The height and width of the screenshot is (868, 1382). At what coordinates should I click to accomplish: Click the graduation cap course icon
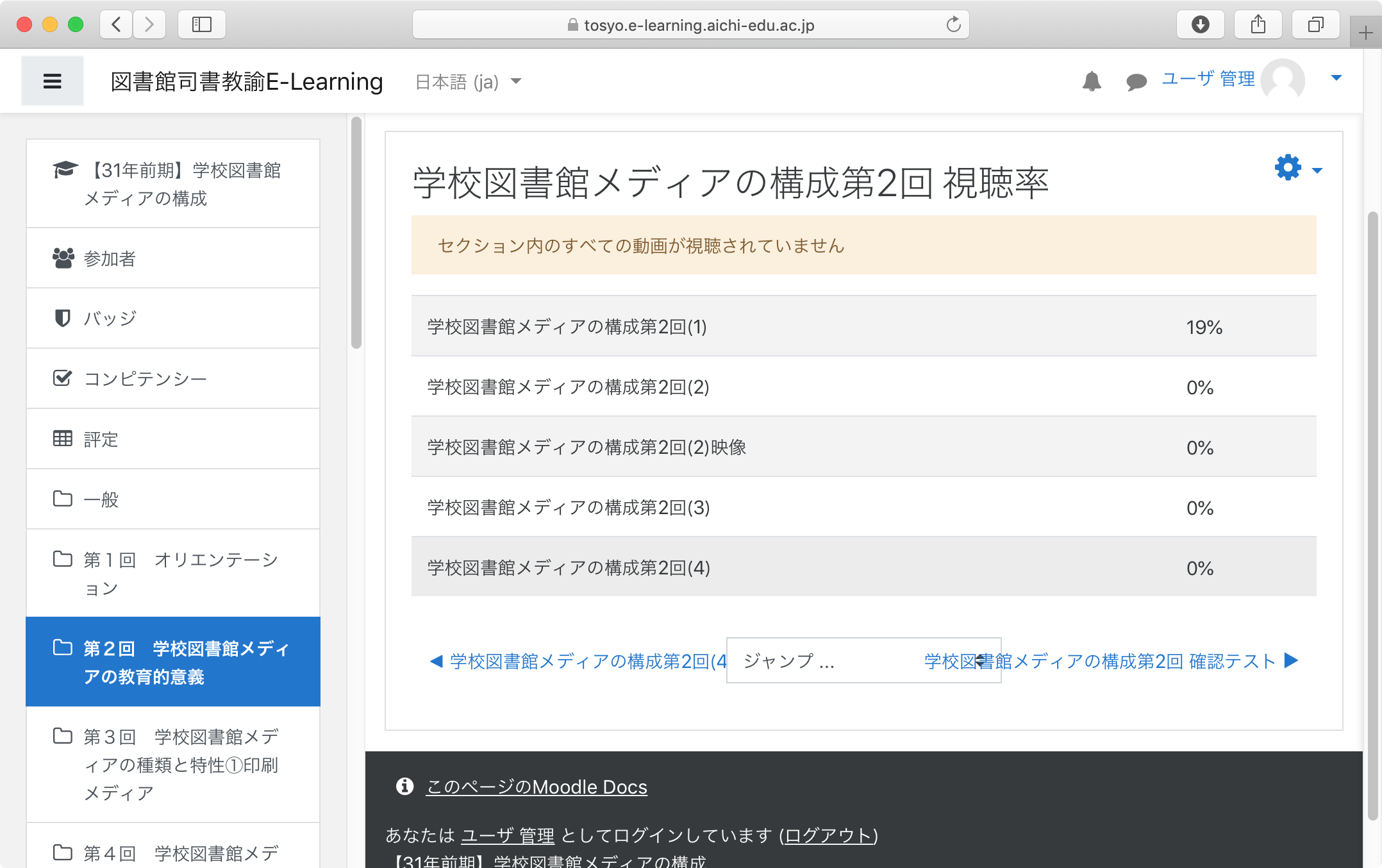(x=65, y=170)
